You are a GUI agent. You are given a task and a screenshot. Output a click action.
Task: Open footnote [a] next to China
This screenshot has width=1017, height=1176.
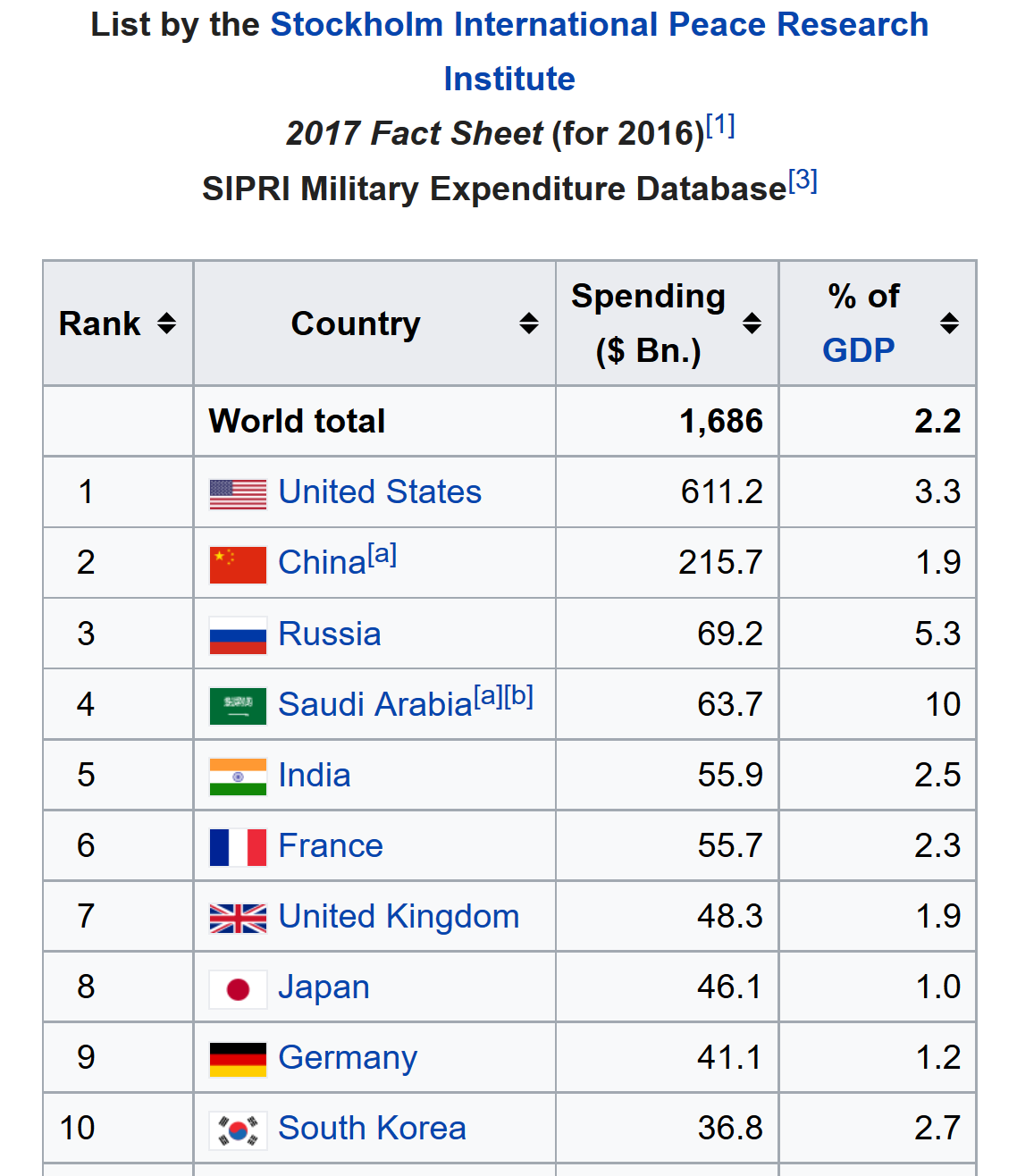(382, 554)
